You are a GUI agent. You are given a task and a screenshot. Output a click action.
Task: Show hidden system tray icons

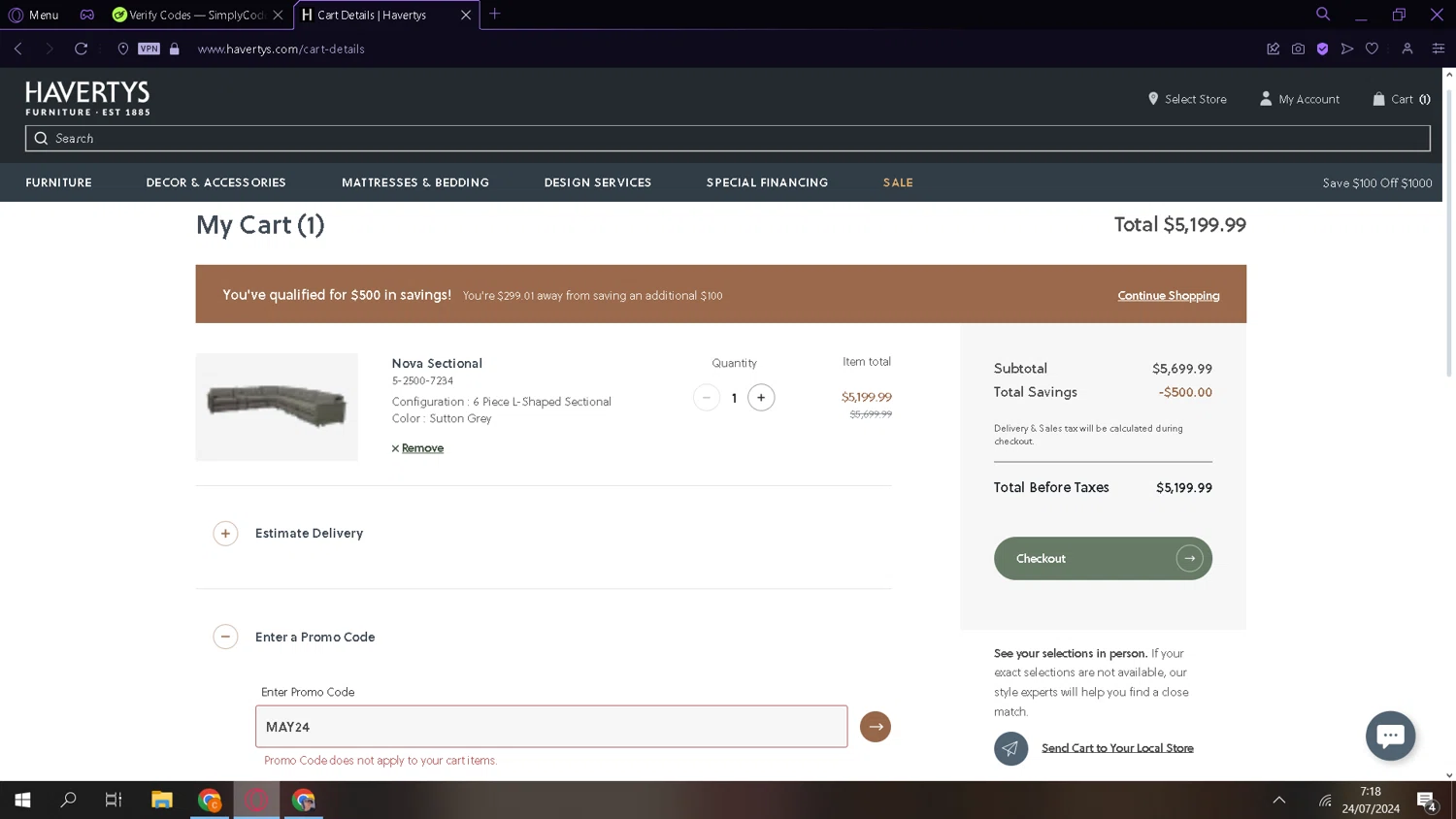[1279, 800]
